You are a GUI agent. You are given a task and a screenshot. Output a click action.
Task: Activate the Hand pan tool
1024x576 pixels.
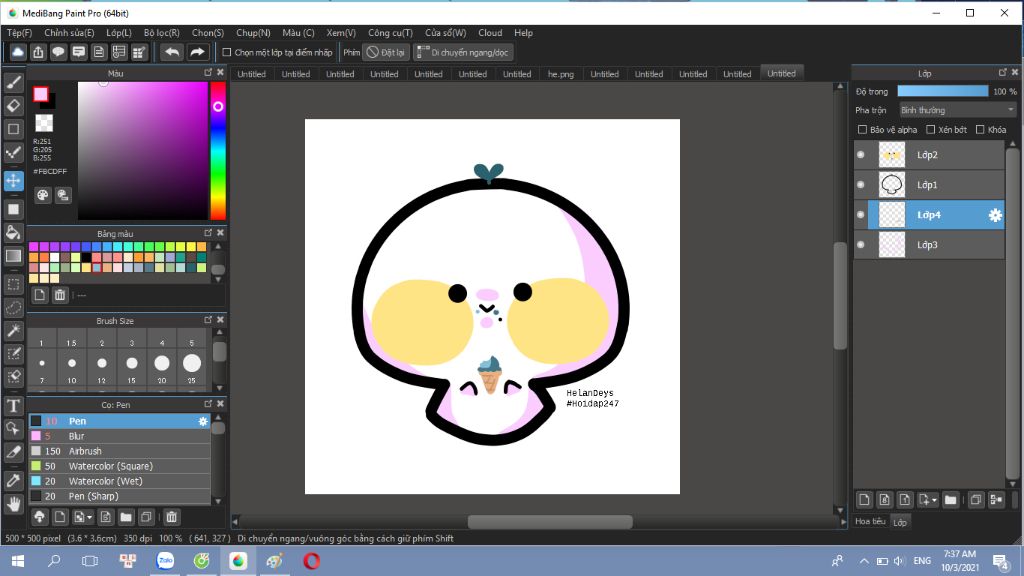pyautogui.click(x=14, y=503)
